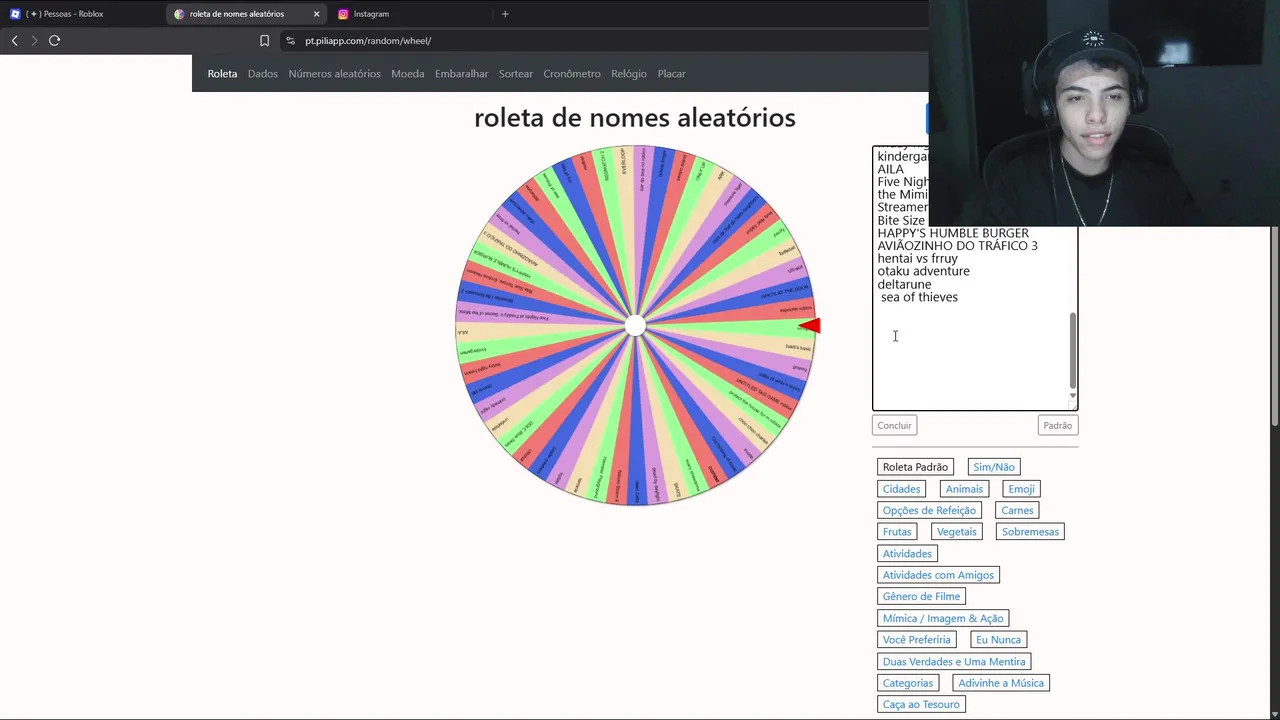Image resolution: width=1280 pixels, height=720 pixels.
Task: Click "HAPPY'S HUMBLE BURGER" line
Action: [x=953, y=233]
